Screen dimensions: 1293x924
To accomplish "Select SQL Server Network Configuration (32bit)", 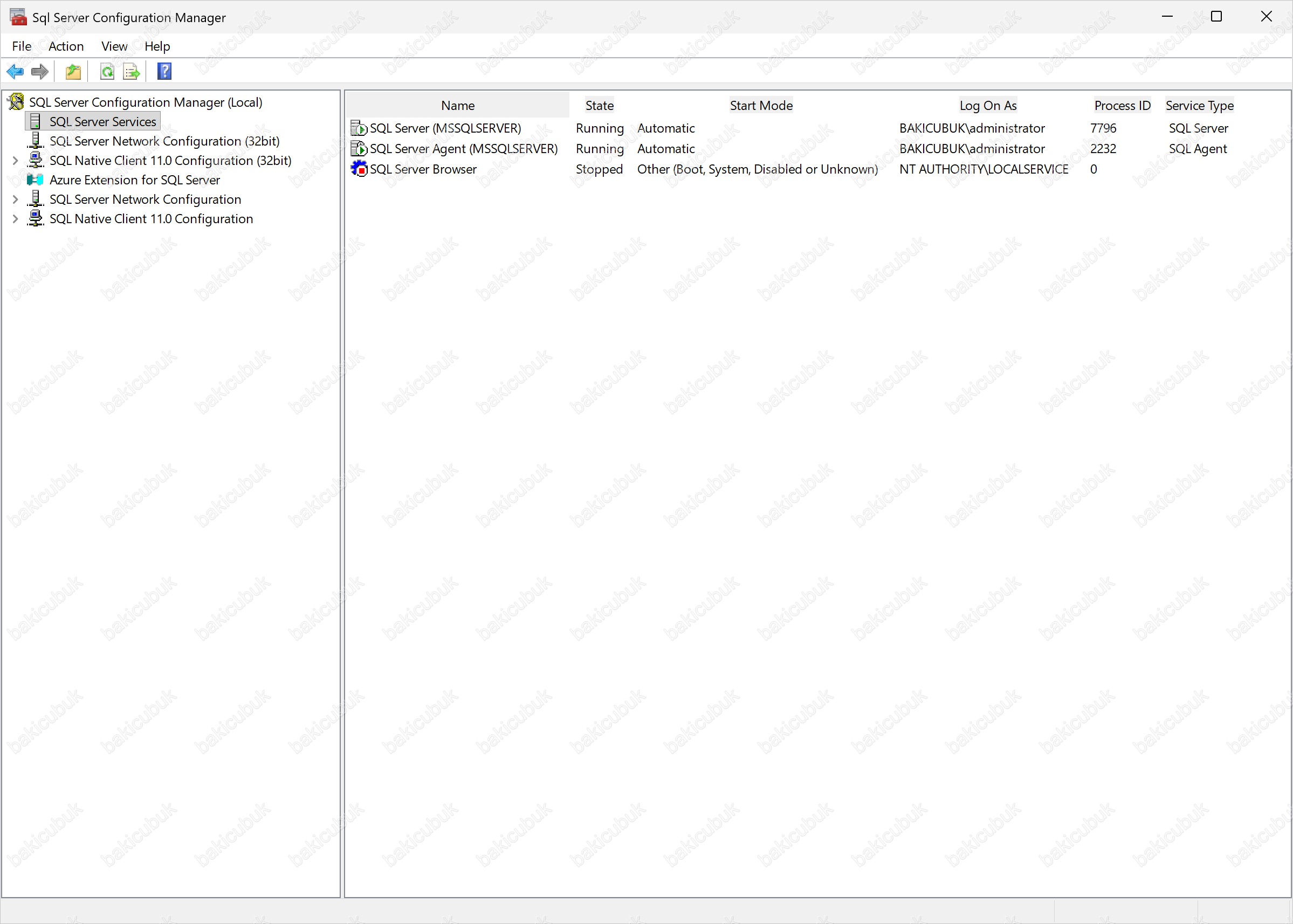I will coord(164,141).
